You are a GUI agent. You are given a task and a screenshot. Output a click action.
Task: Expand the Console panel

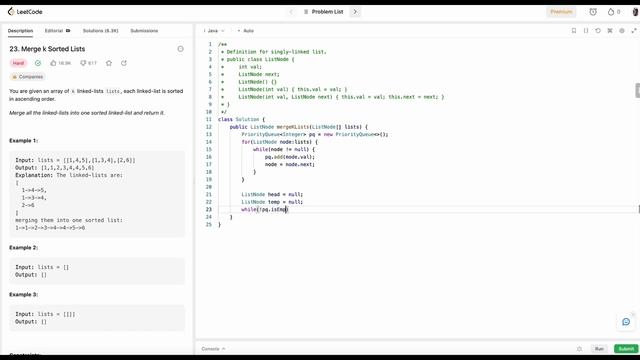[x=213, y=349]
